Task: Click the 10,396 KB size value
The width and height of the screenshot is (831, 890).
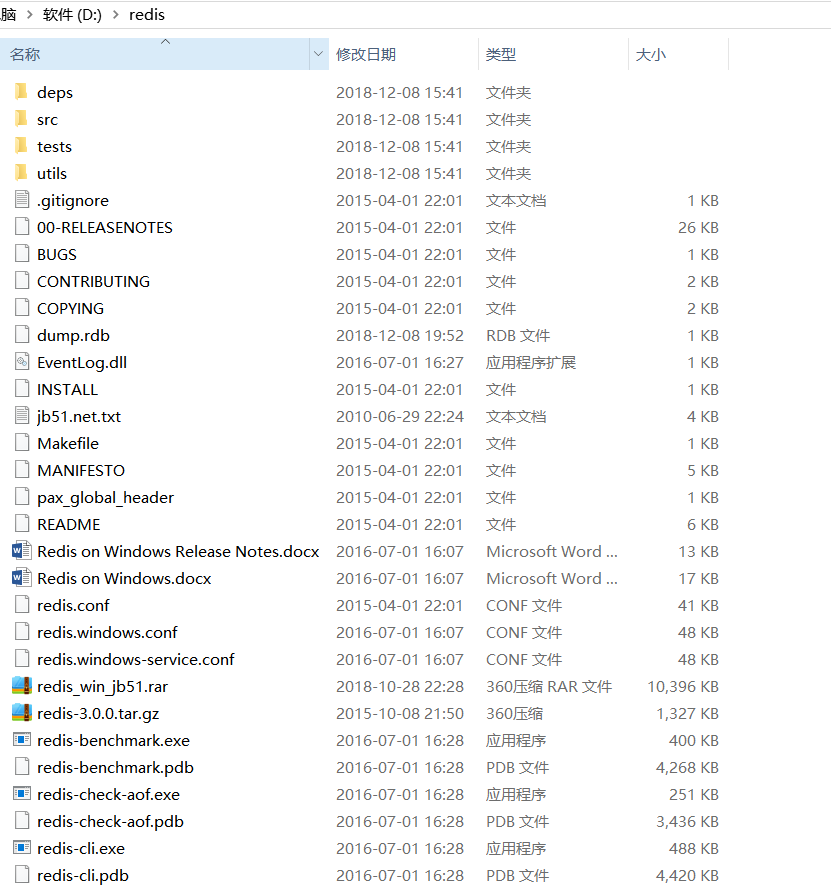Action: pyautogui.click(x=683, y=686)
